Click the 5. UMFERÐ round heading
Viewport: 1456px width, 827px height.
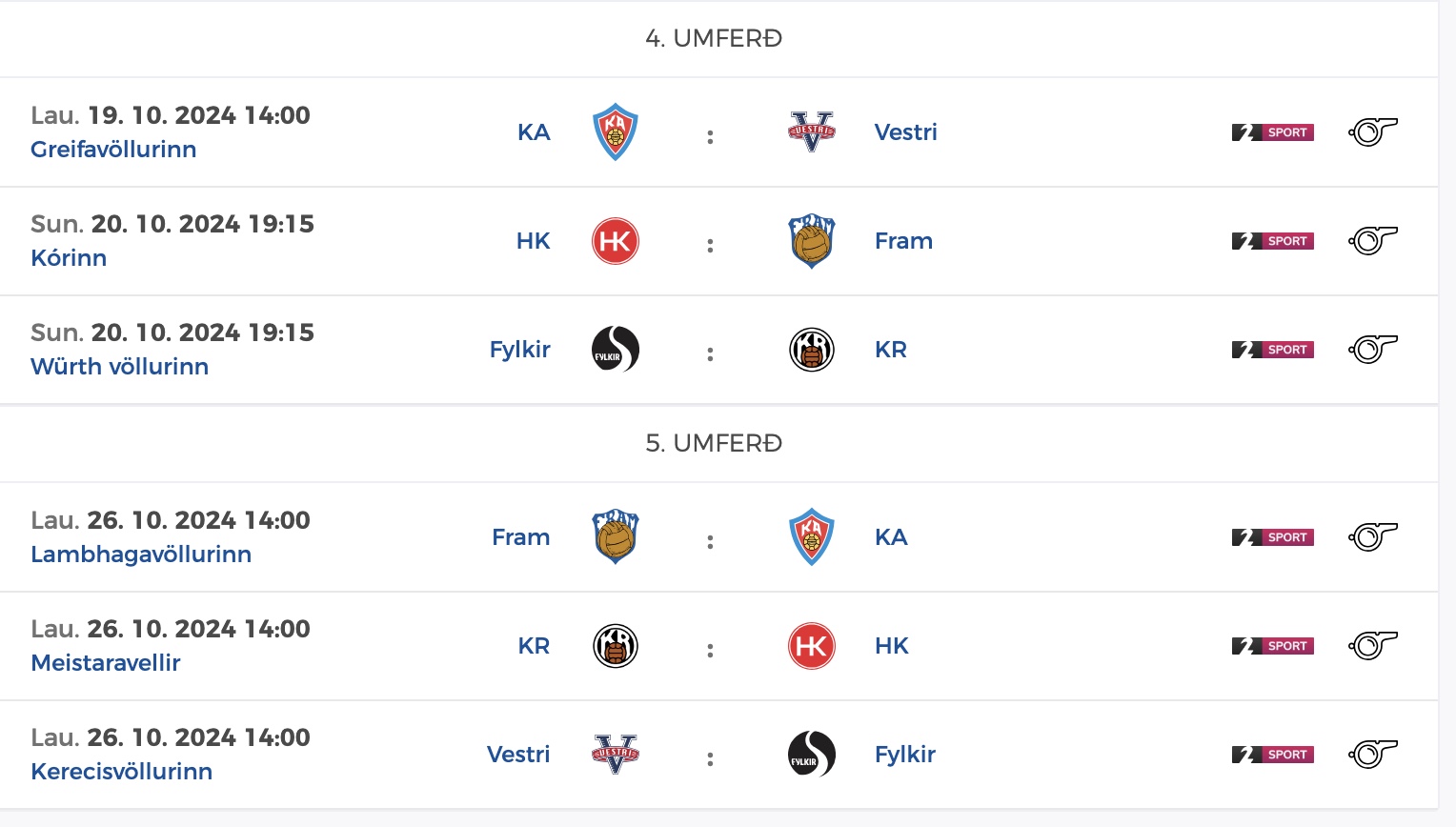coord(714,443)
